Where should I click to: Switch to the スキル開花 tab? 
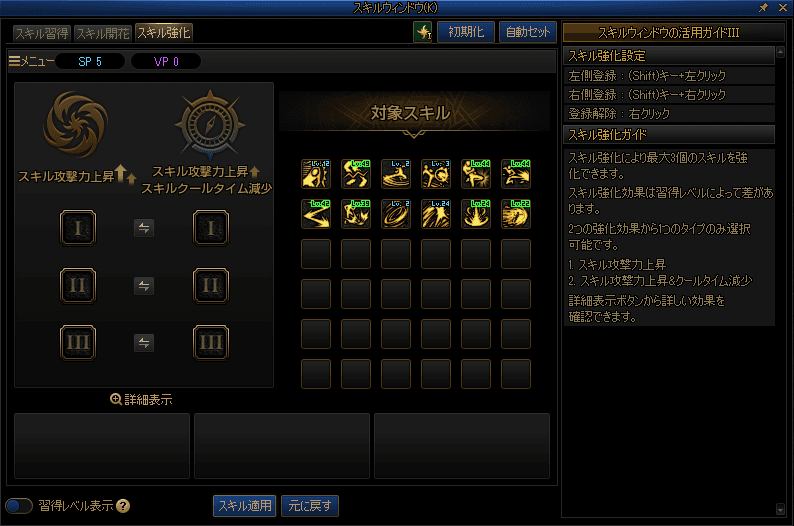pos(103,33)
